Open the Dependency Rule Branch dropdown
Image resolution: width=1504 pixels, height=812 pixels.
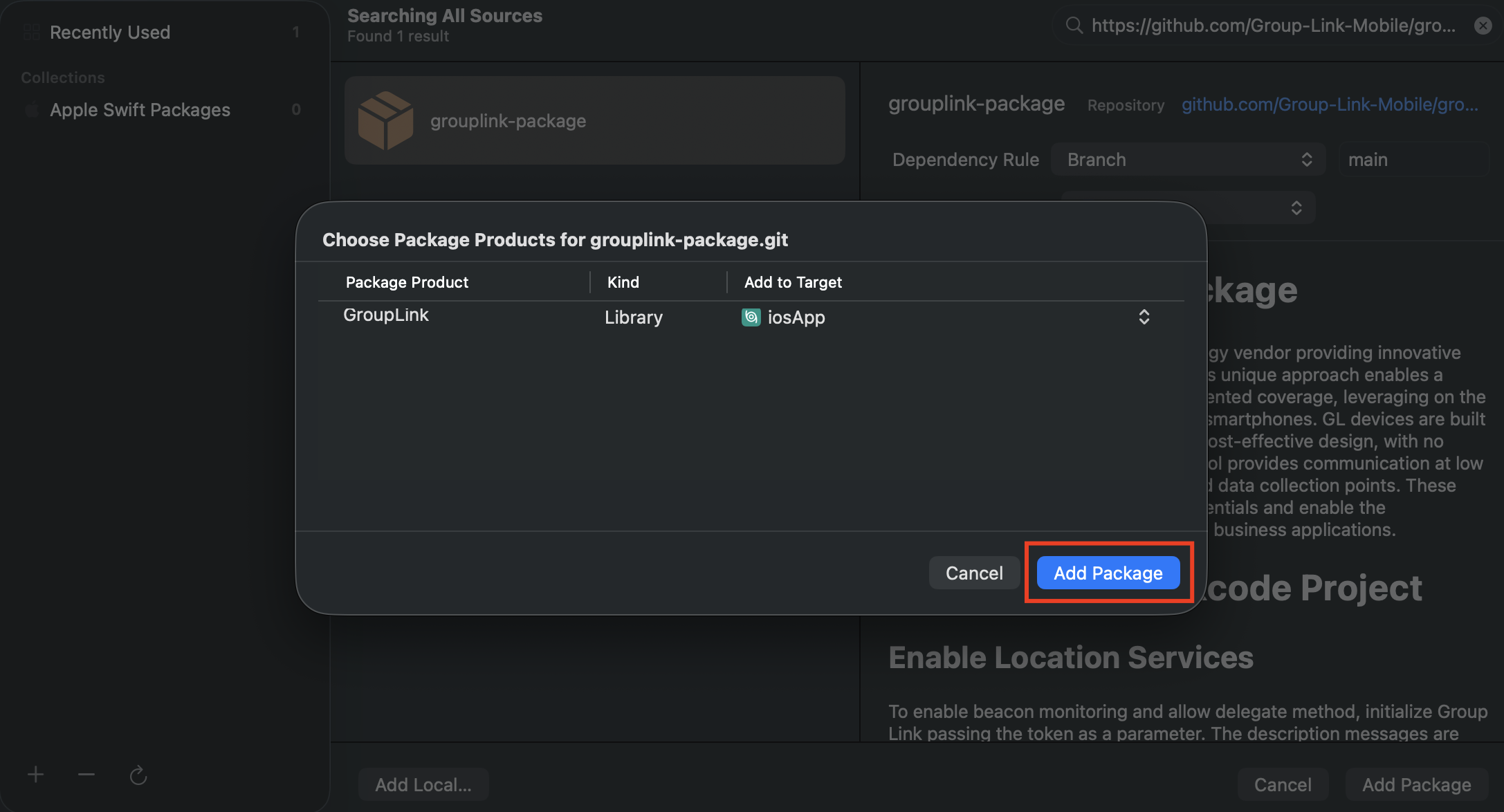[1189, 160]
